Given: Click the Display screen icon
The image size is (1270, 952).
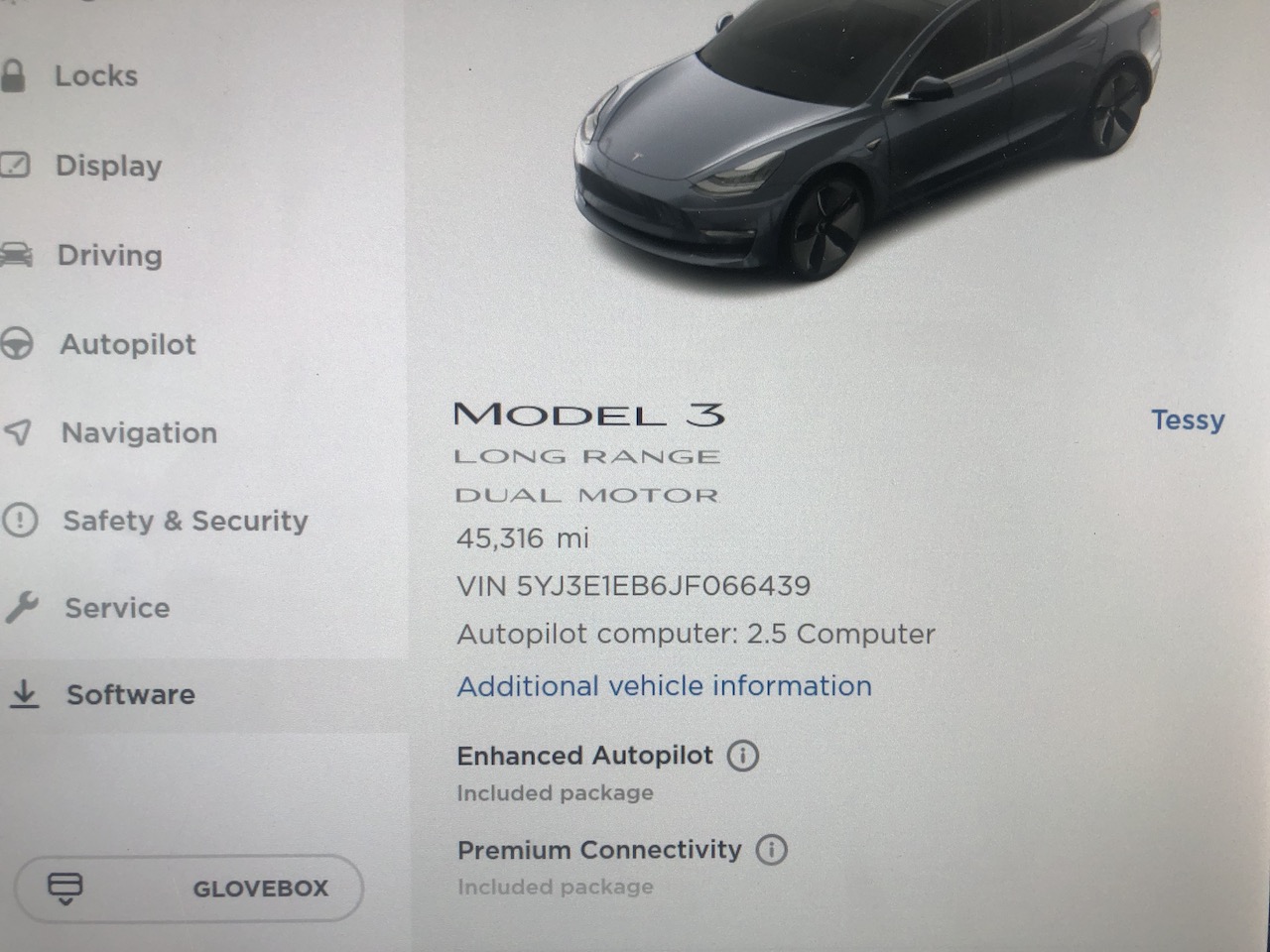Looking at the screenshot, I should point(15,165).
